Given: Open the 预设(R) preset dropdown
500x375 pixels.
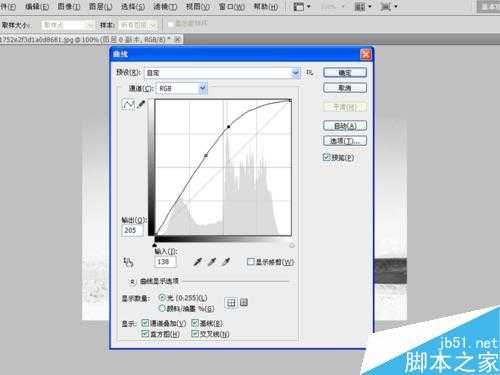Looking at the screenshot, I should [x=223, y=73].
